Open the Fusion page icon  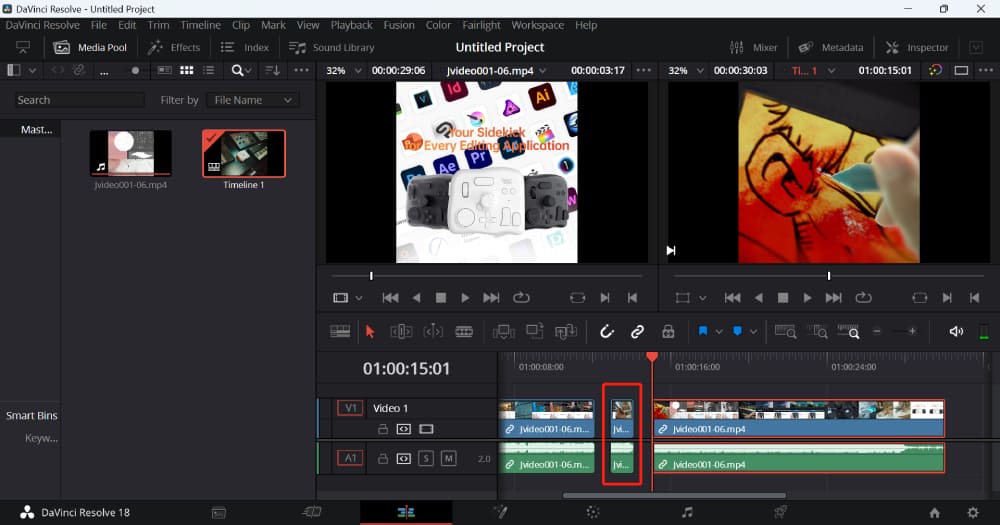tap(501, 512)
